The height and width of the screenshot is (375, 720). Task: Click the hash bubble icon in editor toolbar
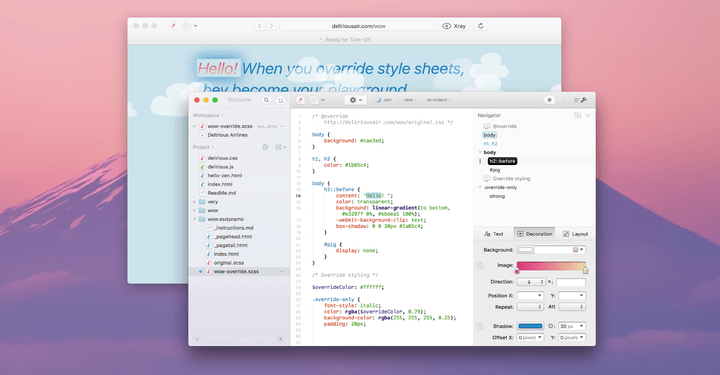[549, 100]
